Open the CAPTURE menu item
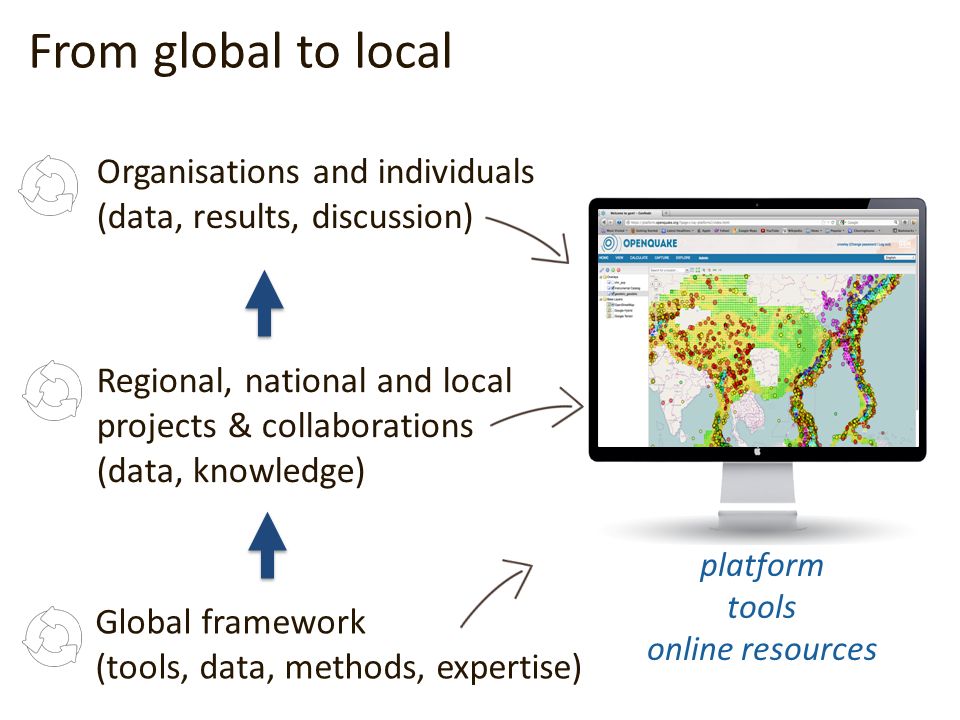This screenshot has width=960, height=720. pyautogui.click(x=662, y=258)
